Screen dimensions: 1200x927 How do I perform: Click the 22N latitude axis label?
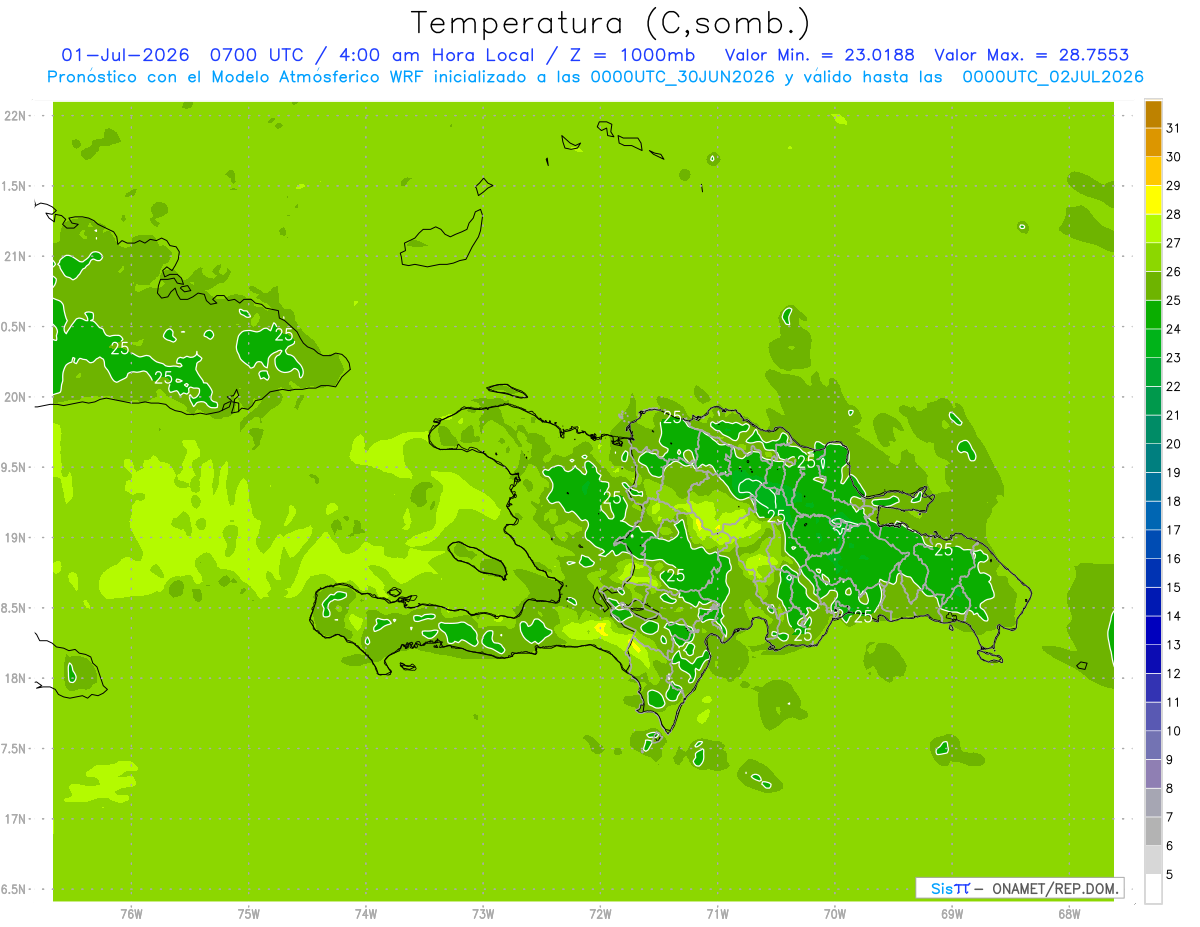(16, 116)
